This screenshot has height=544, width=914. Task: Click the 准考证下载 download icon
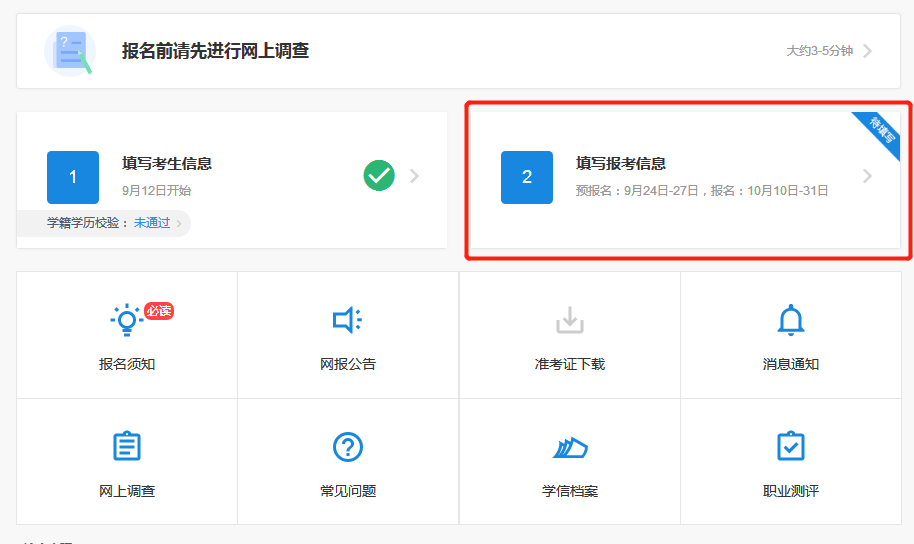click(569, 320)
